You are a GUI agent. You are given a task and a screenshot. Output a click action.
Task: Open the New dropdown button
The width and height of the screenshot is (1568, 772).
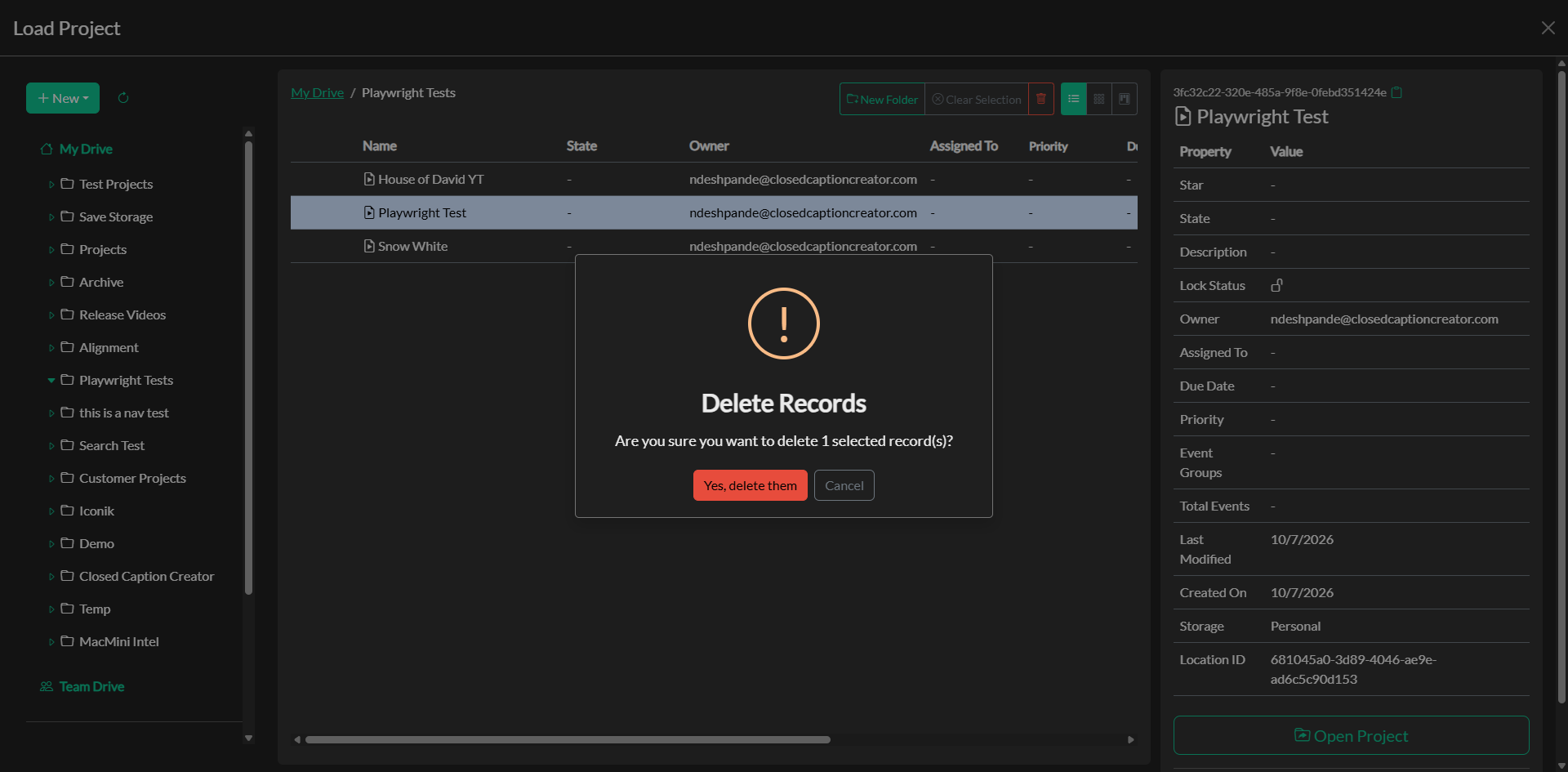(63, 98)
